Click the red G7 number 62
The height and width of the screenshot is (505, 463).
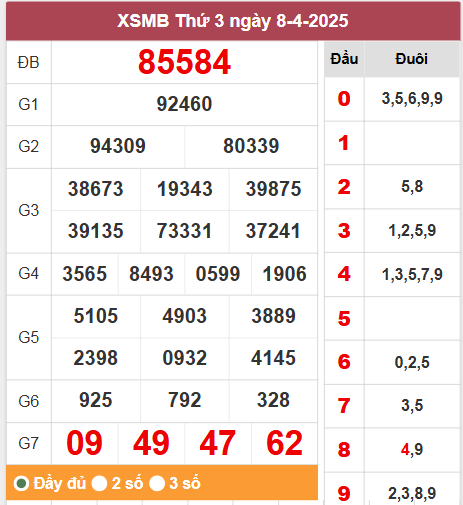point(284,443)
